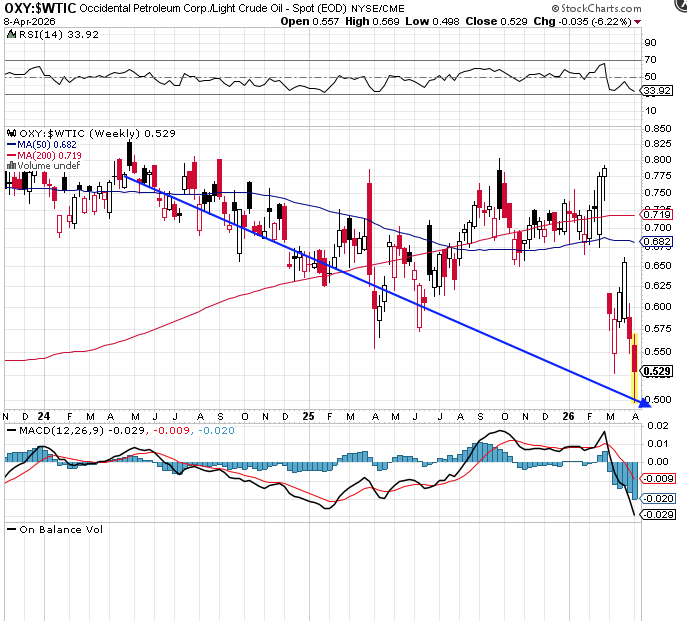This screenshot has height=621, width=687.
Task: Click the 0.02 label on MACD axis
Action: [658, 426]
